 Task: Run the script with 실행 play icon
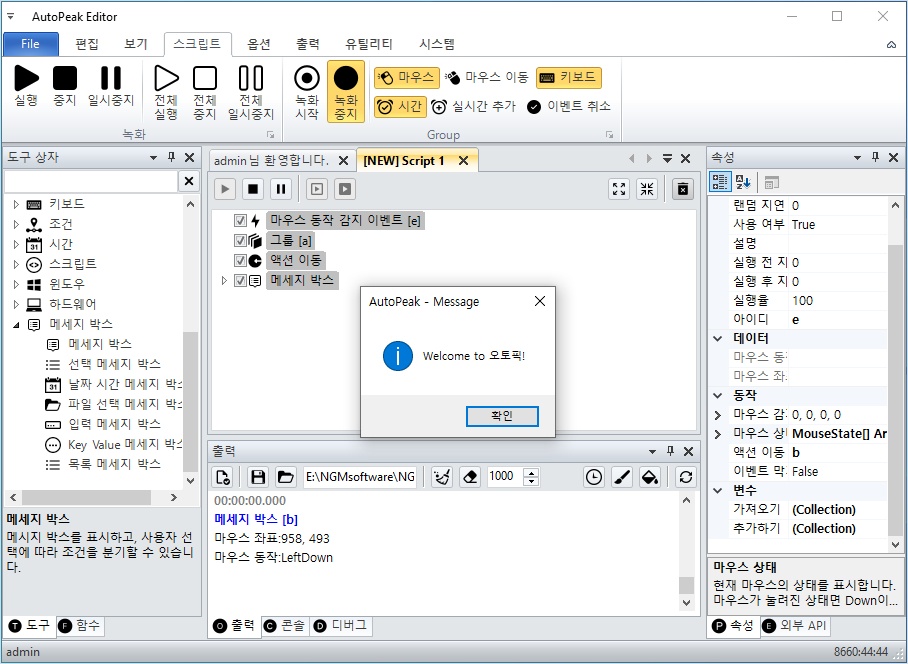(26, 85)
